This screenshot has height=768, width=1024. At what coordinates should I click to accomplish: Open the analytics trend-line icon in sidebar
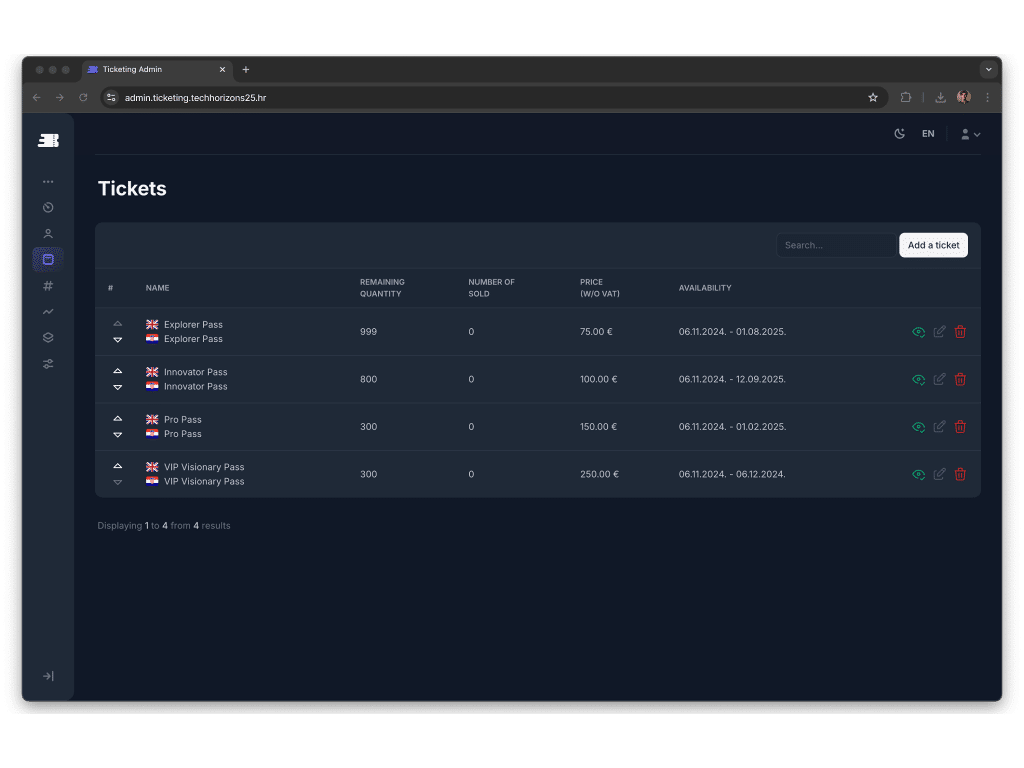pos(48,312)
